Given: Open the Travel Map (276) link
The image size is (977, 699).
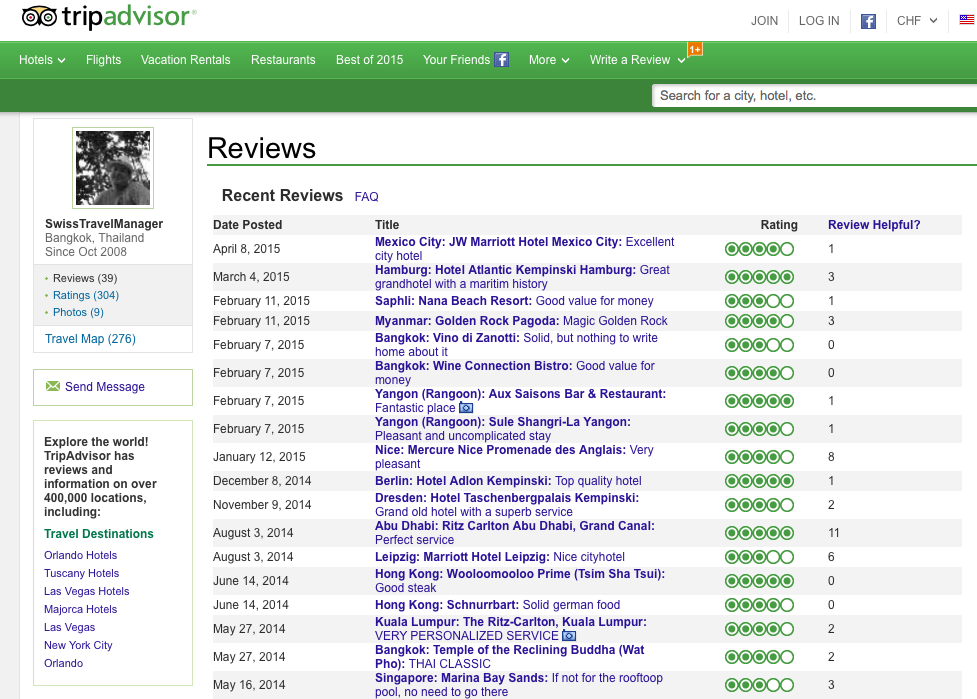Looking at the screenshot, I should point(90,339).
